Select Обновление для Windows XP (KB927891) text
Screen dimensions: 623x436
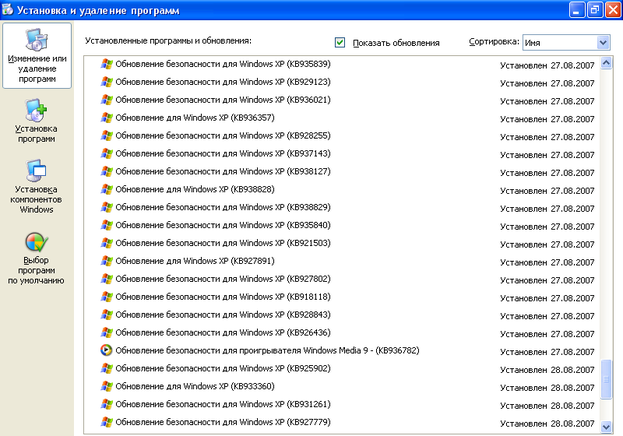point(195,261)
